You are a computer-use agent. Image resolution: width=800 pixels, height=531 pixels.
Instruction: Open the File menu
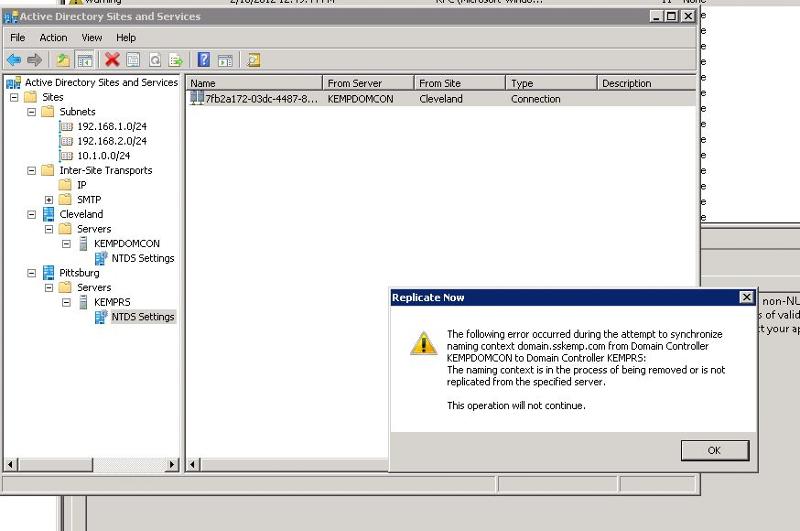pos(17,38)
